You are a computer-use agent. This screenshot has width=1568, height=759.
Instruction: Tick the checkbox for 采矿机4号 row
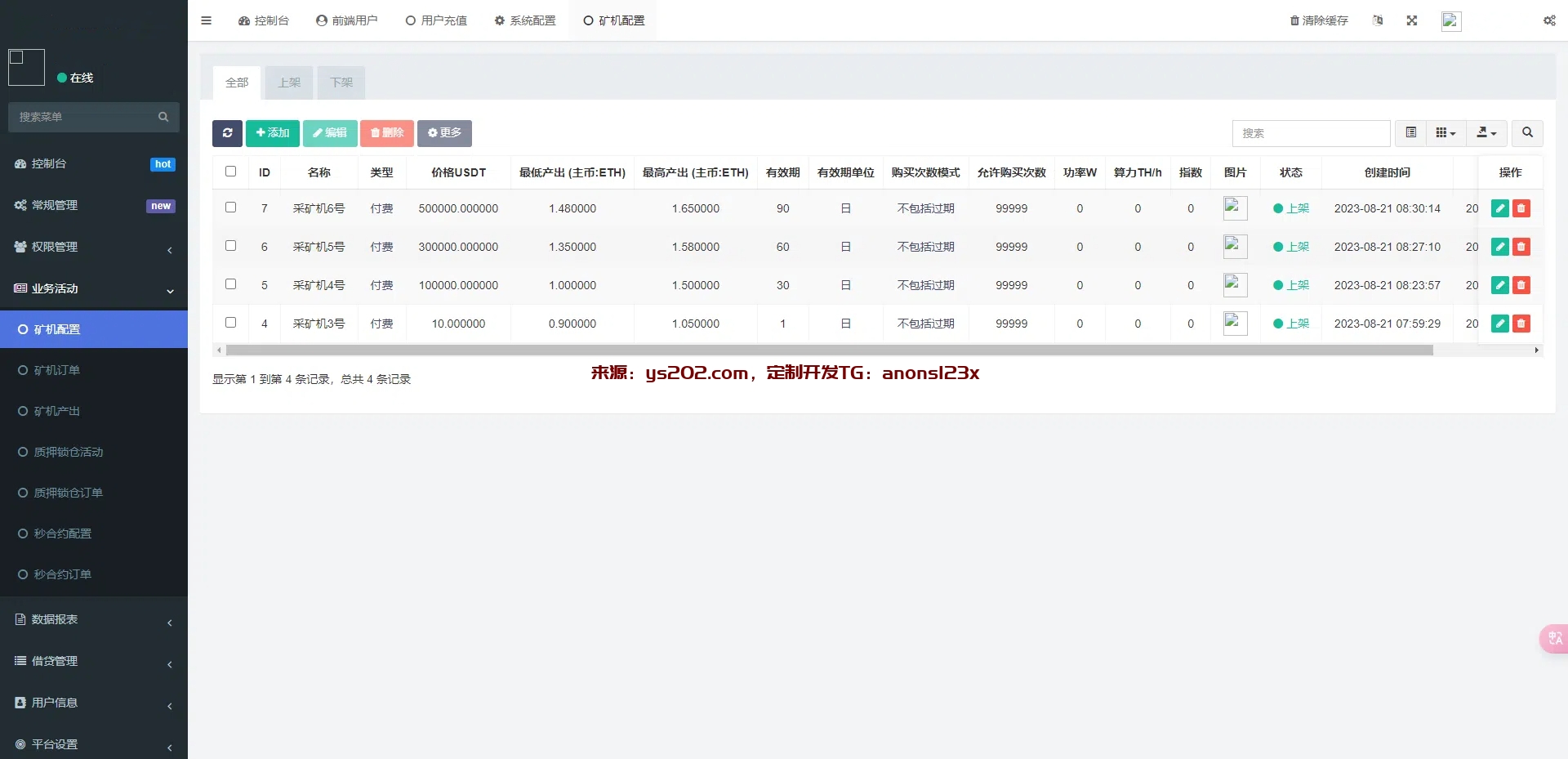click(x=230, y=284)
